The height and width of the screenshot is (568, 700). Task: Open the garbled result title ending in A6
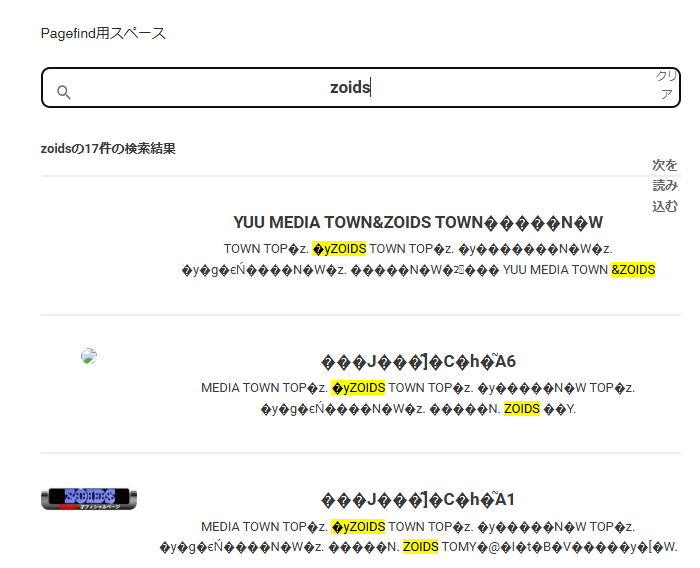click(x=418, y=361)
